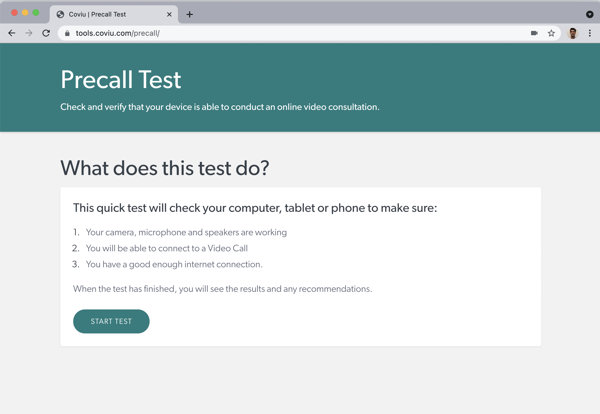Reload the page with refresh icon

(46, 33)
